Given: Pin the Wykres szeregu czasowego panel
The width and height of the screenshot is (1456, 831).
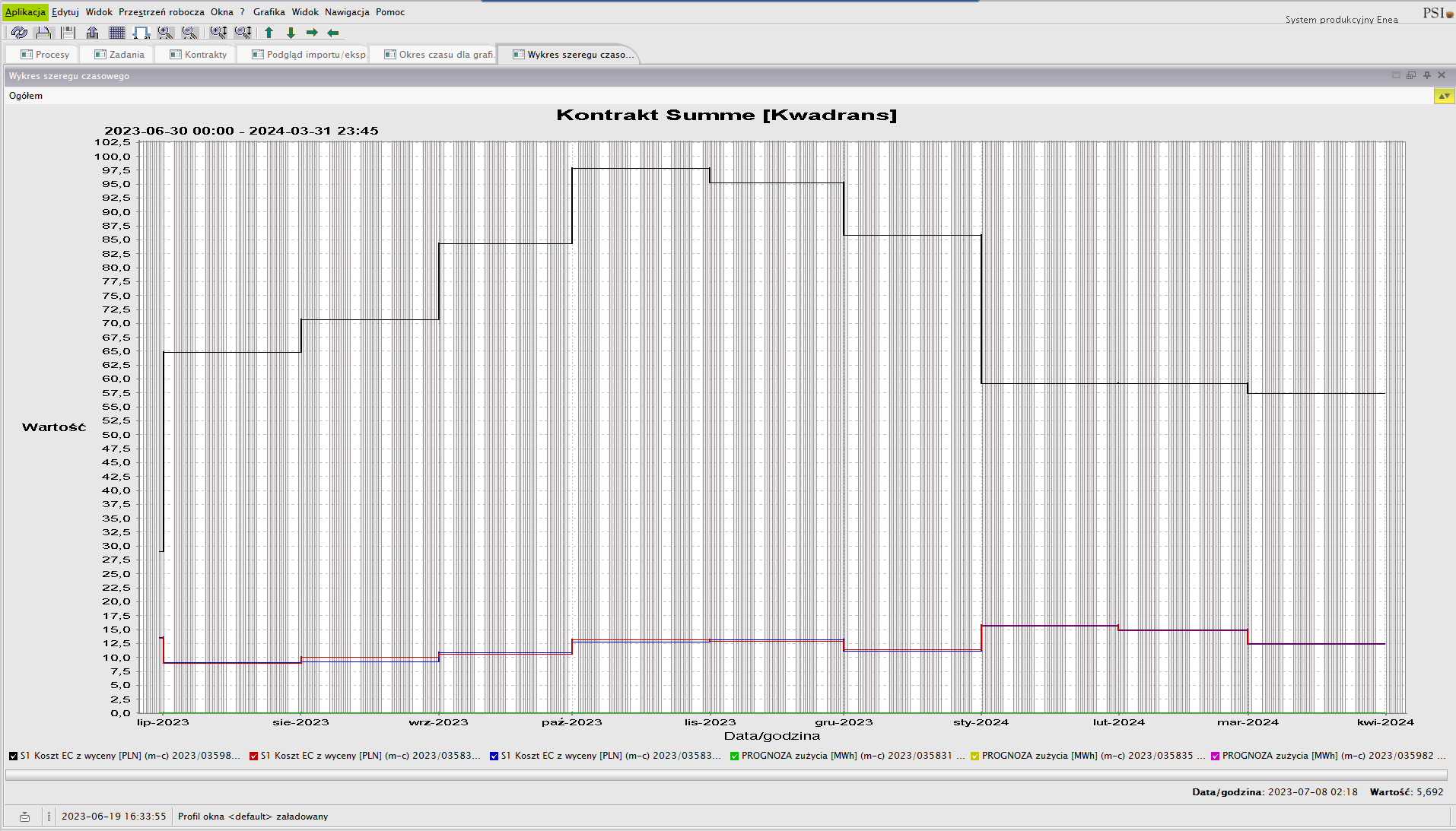Looking at the screenshot, I should (1427, 75).
